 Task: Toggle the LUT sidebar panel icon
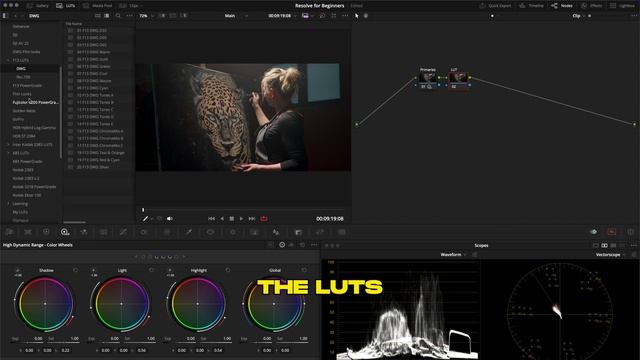(x=5, y=16)
